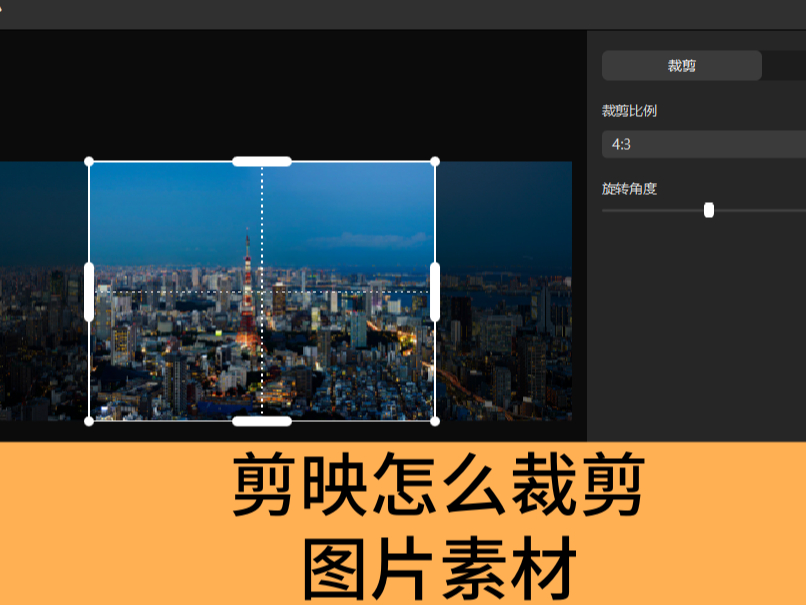This screenshot has height=605, width=806.
Task: Click the bottom edge crop handle
Action: 262,421
